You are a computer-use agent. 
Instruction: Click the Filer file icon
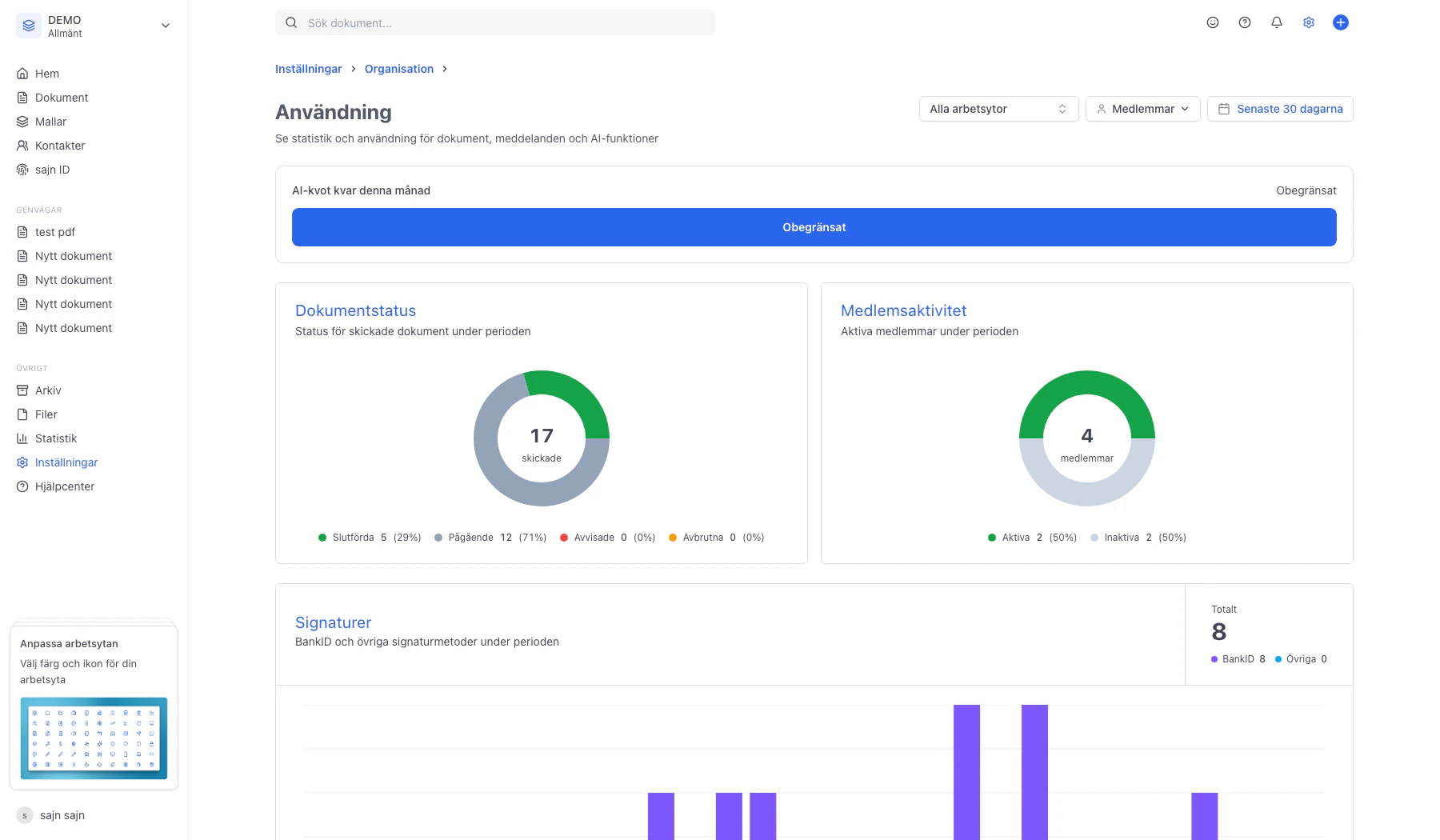pyautogui.click(x=22, y=414)
